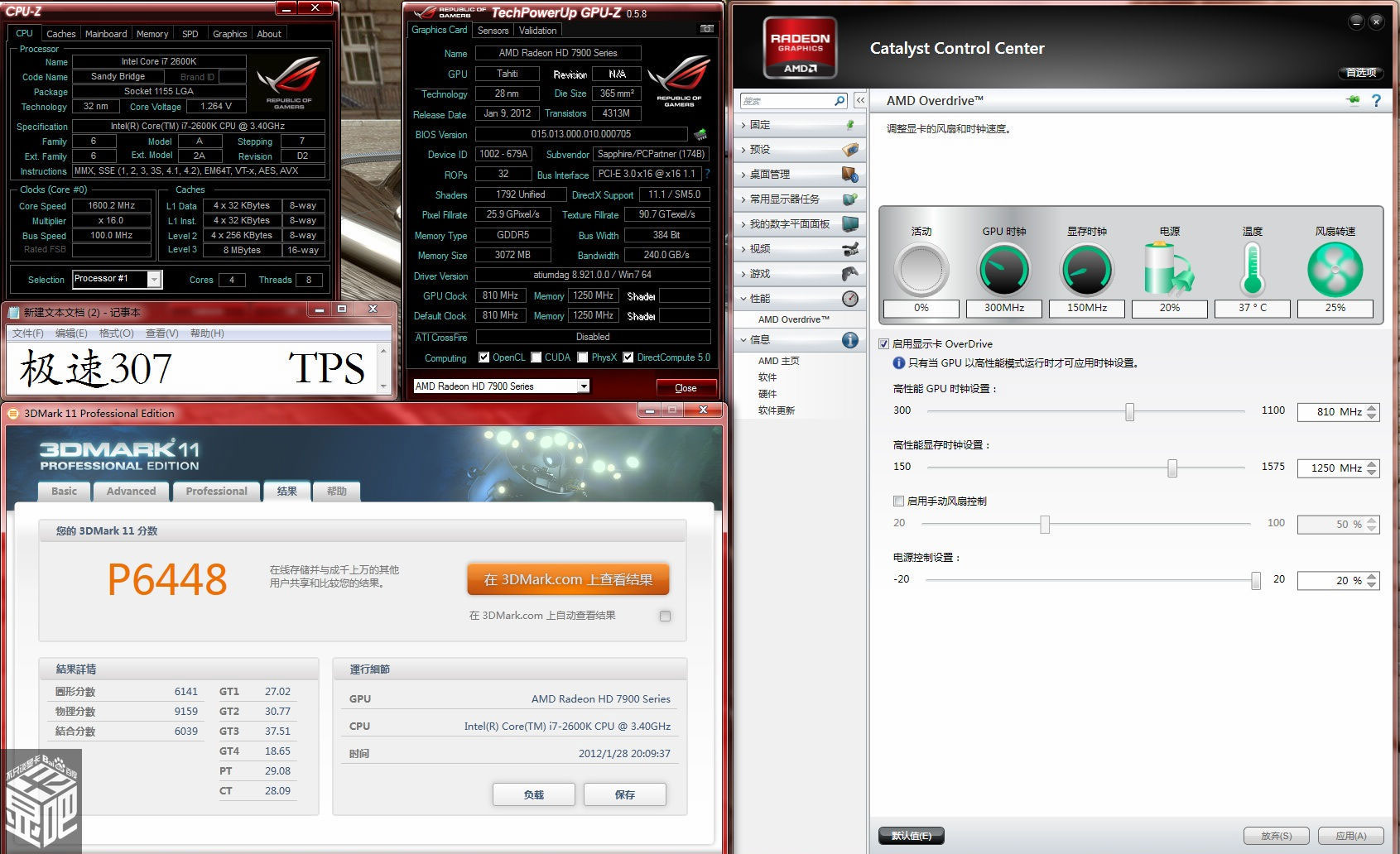Open the 首选项 preferences dropdown
The image size is (1400, 854).
click(1361, 73)
